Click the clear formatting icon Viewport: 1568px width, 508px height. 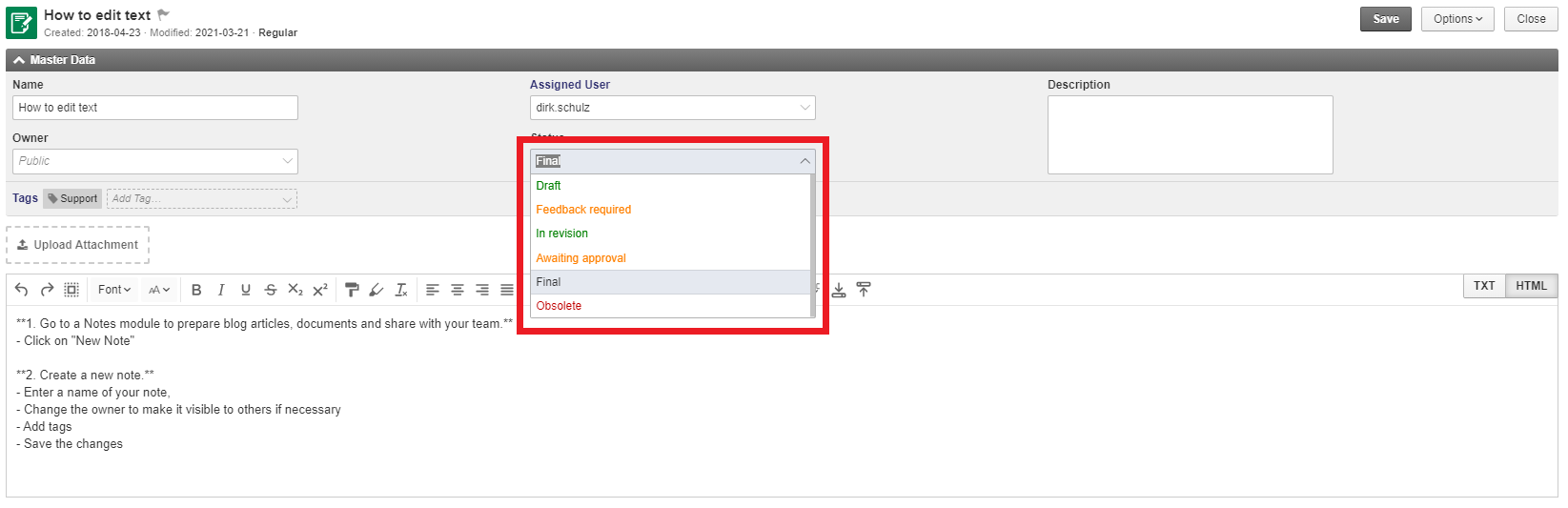click(x=401, y=290)
